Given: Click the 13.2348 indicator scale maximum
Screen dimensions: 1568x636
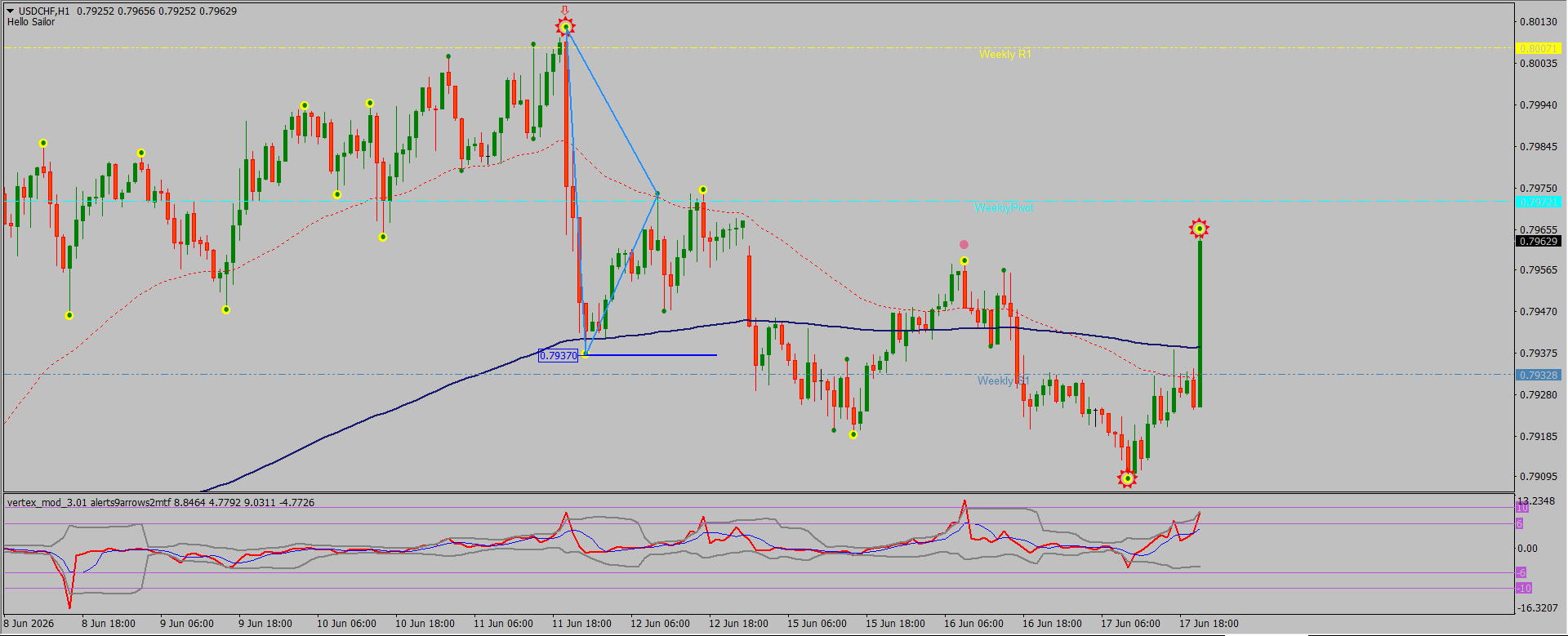Looking at the screenshot, I should click(1536, 500).
